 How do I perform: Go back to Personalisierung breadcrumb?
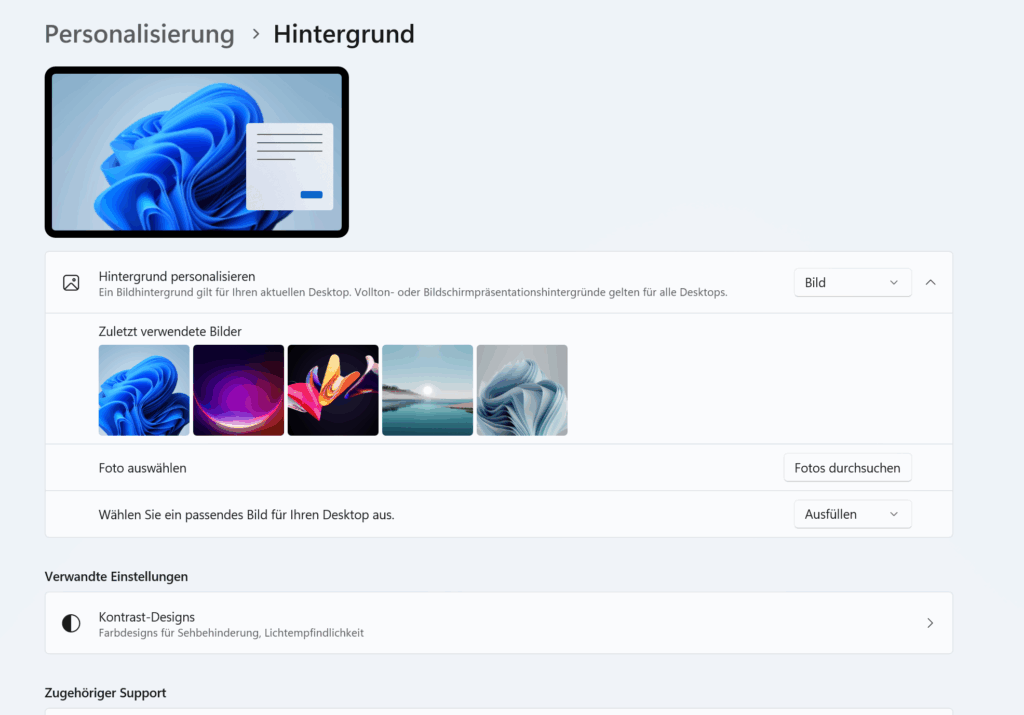(139, 34)
